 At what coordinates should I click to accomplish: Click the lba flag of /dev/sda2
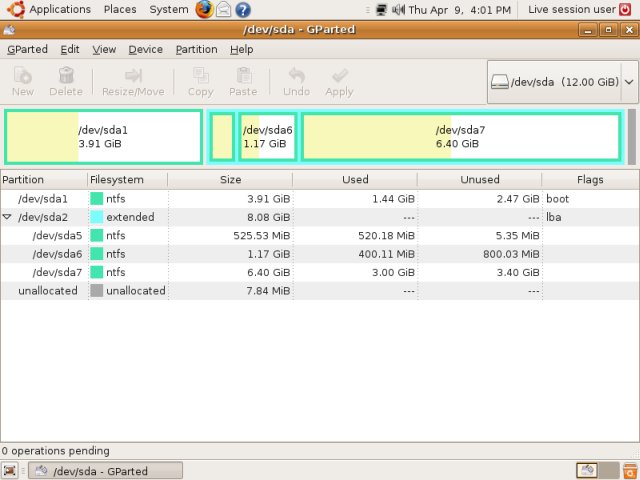click(x=553, y=217)
